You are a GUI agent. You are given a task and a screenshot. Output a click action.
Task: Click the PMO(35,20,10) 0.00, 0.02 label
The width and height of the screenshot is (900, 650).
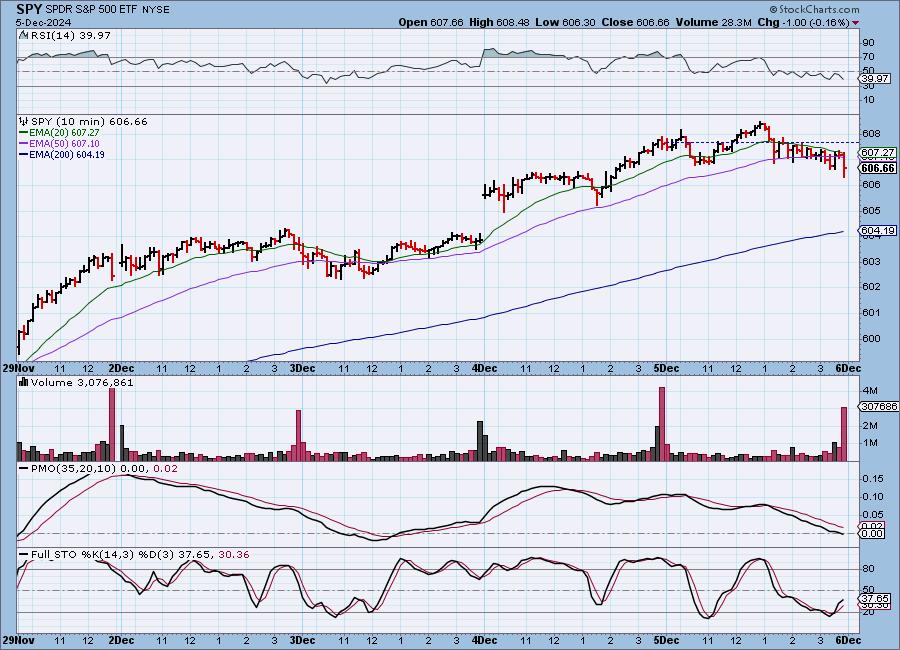coord(104,469)
